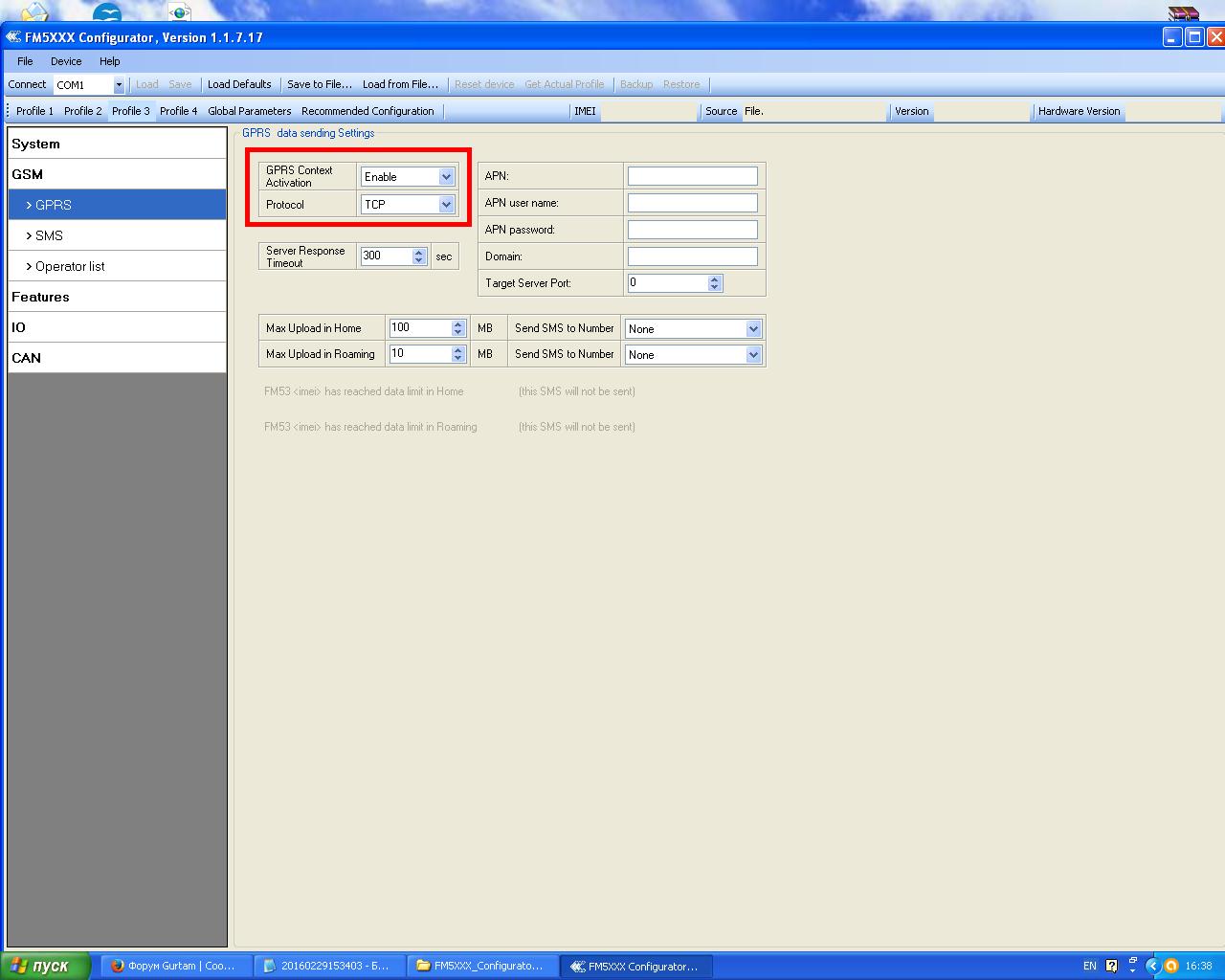Decrease the Max Upload in Roaming value
The height and width of the screenshot is (980, 1225).
pyautogui.click(x=458, y=359)
